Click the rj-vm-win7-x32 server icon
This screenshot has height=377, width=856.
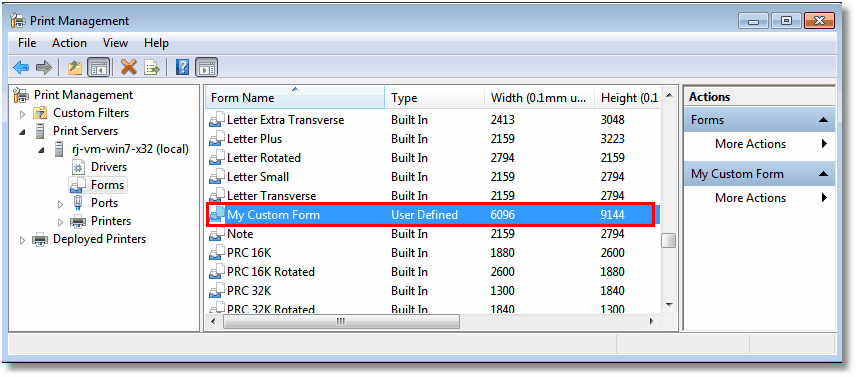pos(59,149)
